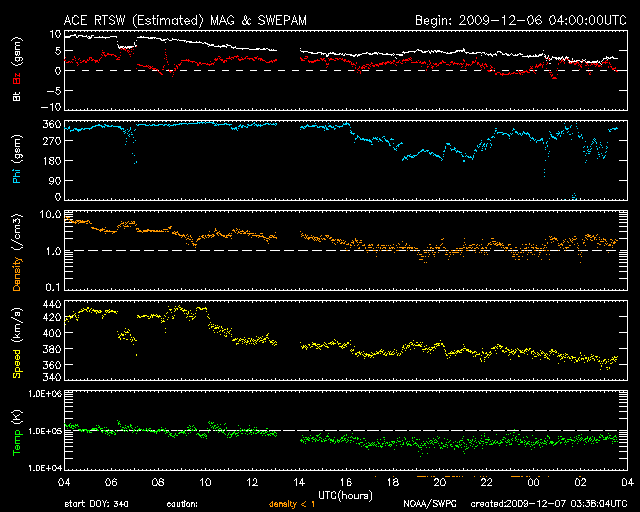Click the 0.1 tick on the Density axis

53,287
